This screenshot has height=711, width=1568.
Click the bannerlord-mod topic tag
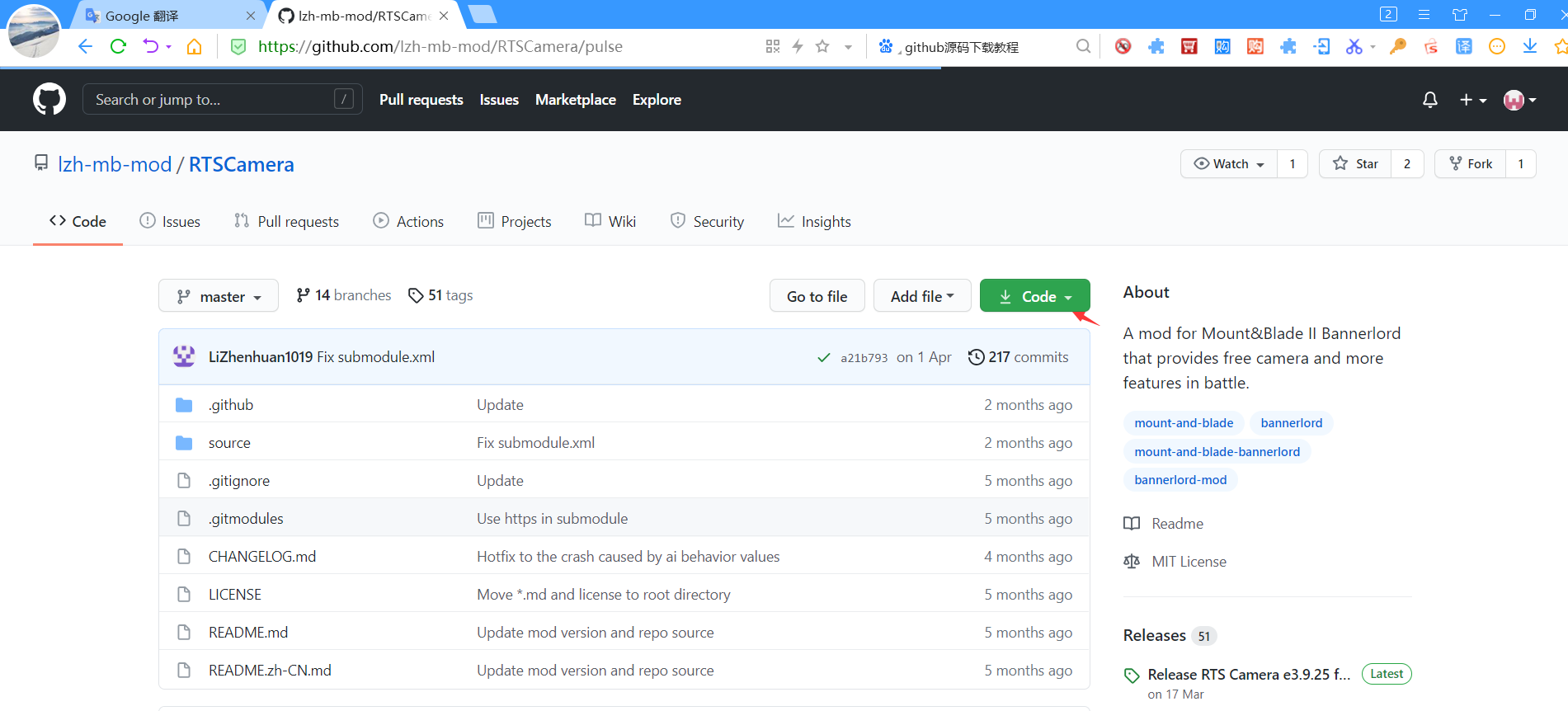(x=1180, y=480)
